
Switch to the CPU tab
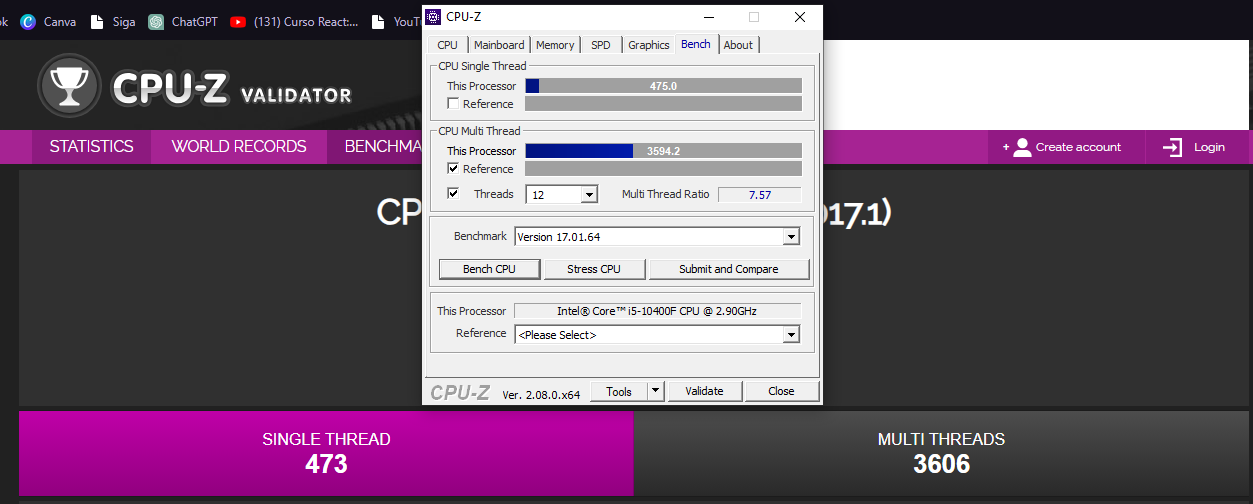[x=447, y=45]
